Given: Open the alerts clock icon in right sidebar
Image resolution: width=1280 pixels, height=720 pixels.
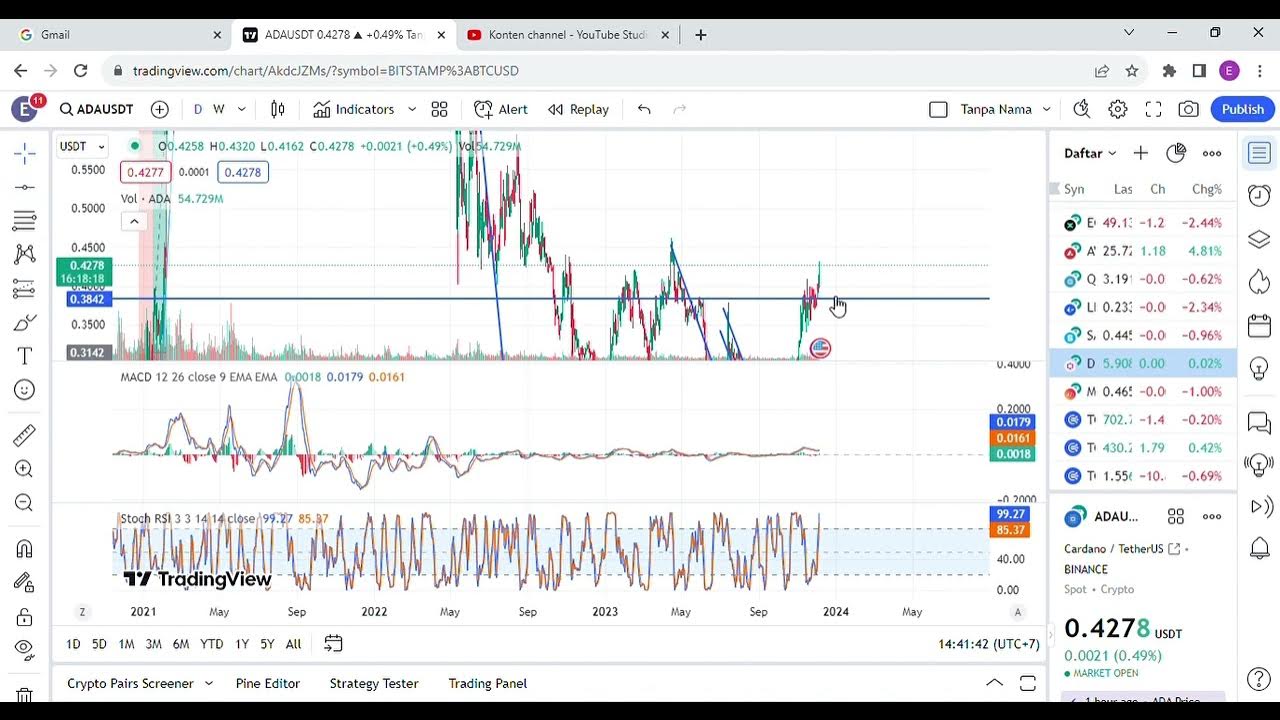Looking at the screenshot, I should 1259,196.
